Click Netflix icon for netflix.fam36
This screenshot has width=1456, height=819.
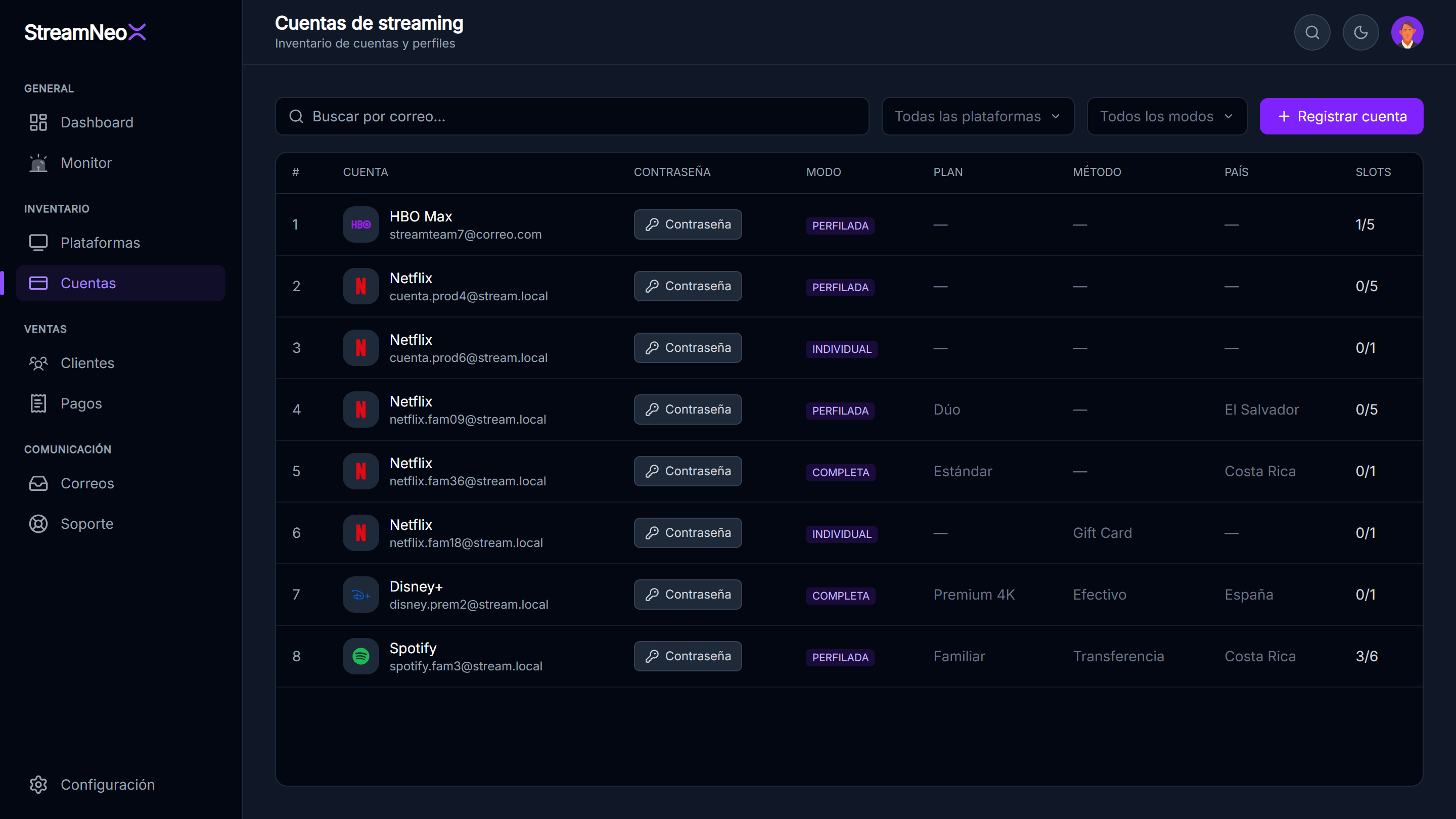click(x=360, y=471)
